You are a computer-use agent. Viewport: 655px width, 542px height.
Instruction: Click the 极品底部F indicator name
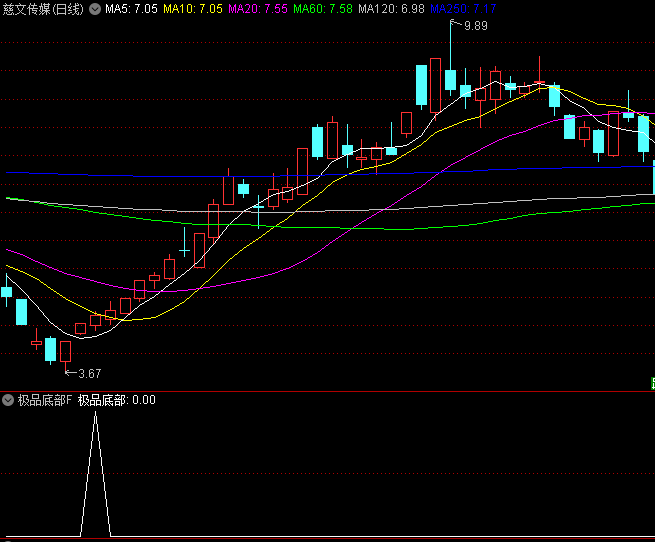click(44, 400)
